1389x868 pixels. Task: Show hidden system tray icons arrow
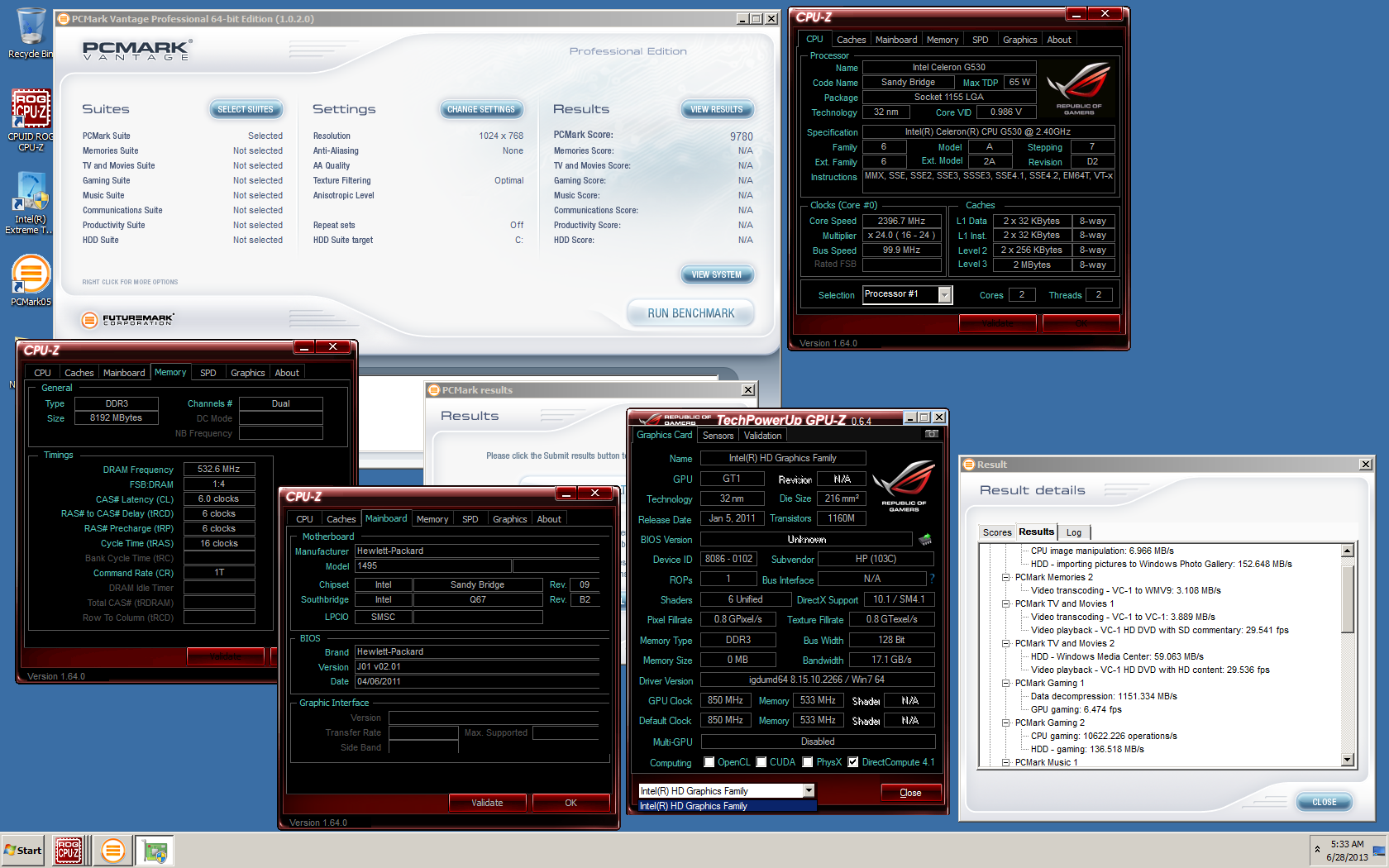pos(1317,850)
